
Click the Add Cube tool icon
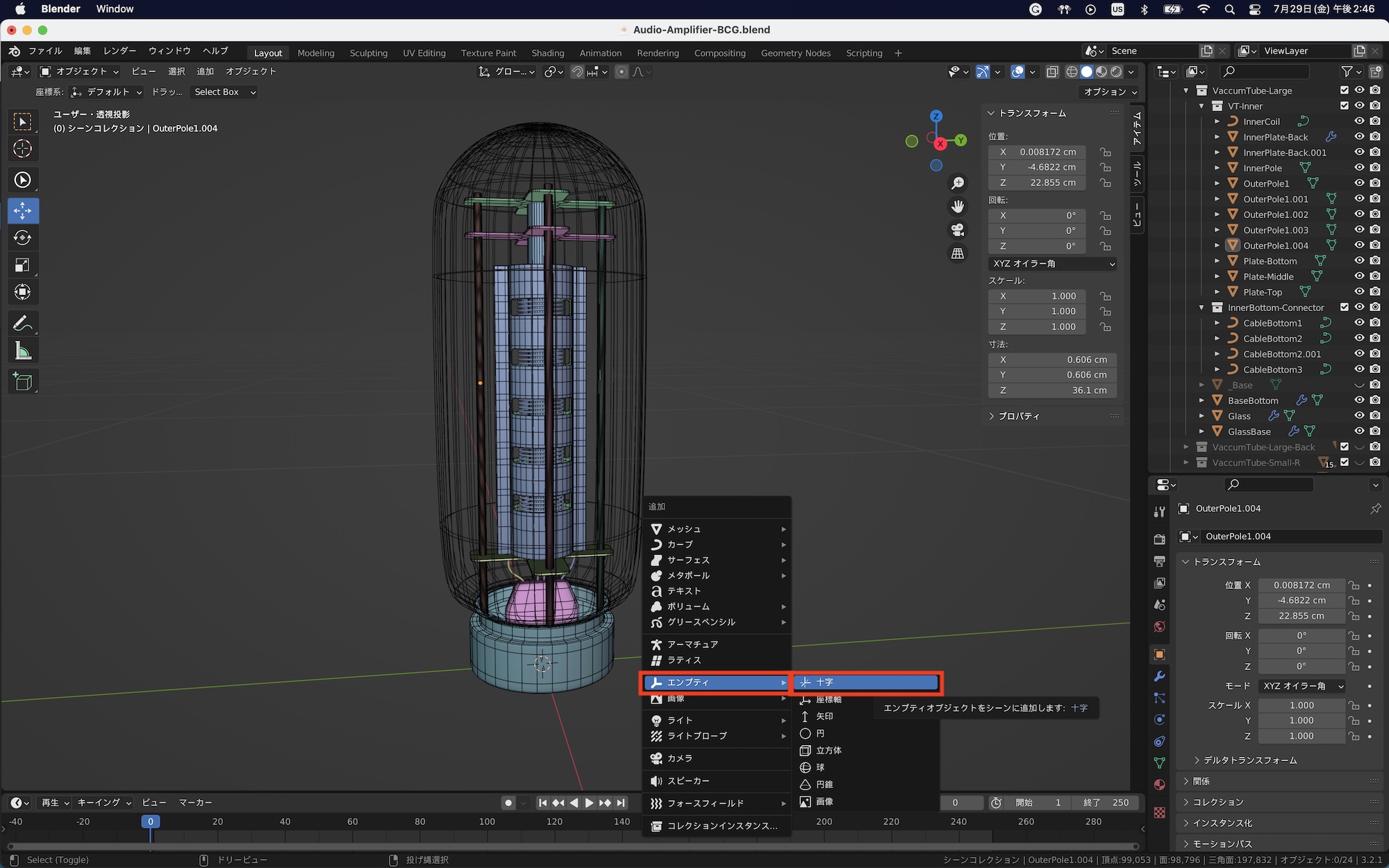[x=22, y=381]
